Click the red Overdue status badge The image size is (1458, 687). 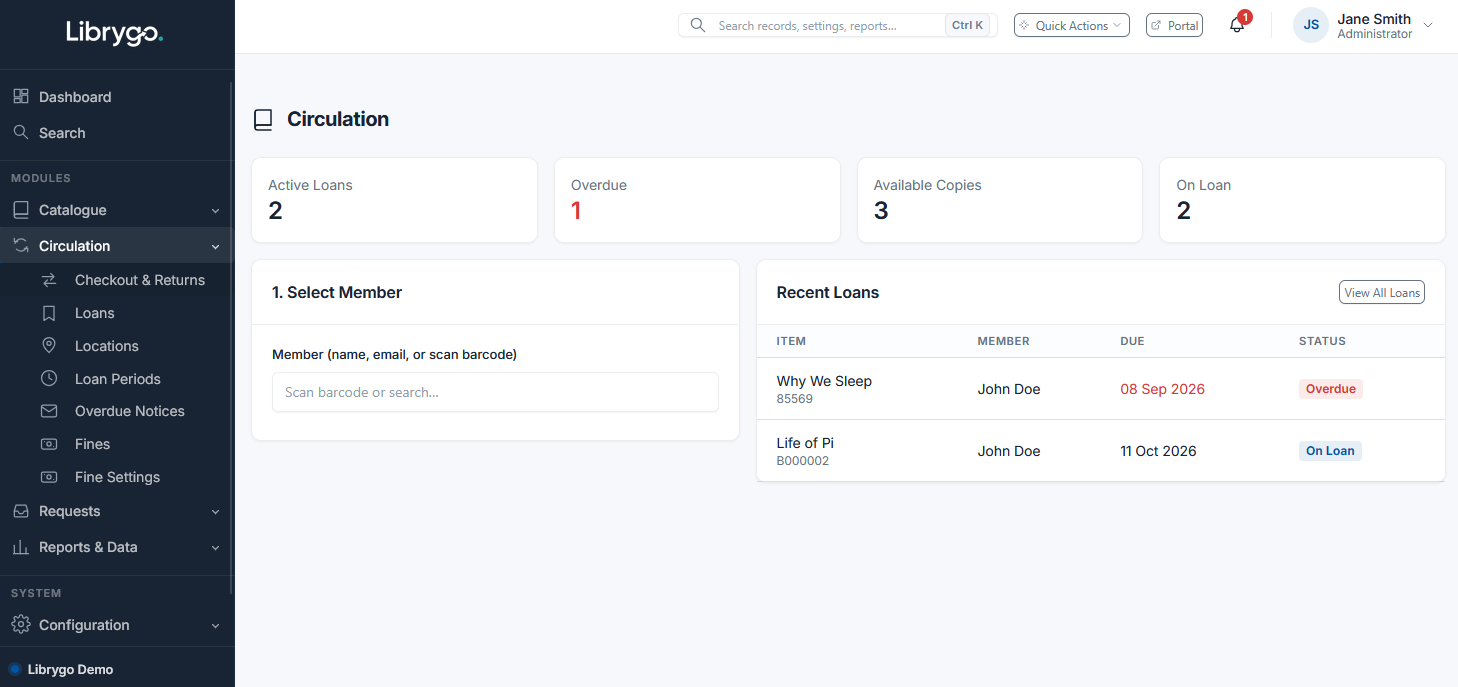[x=1331, y=389]
